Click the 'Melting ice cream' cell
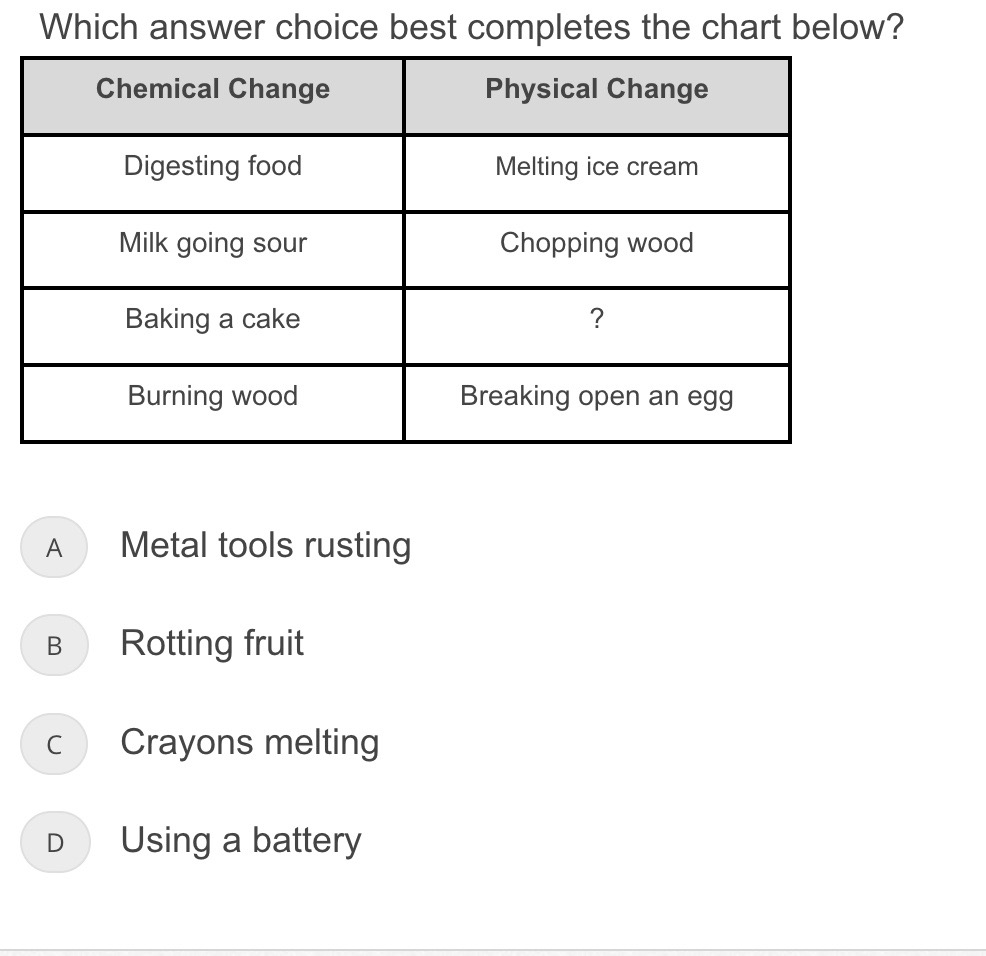986x956 pixels. (597, 174)
